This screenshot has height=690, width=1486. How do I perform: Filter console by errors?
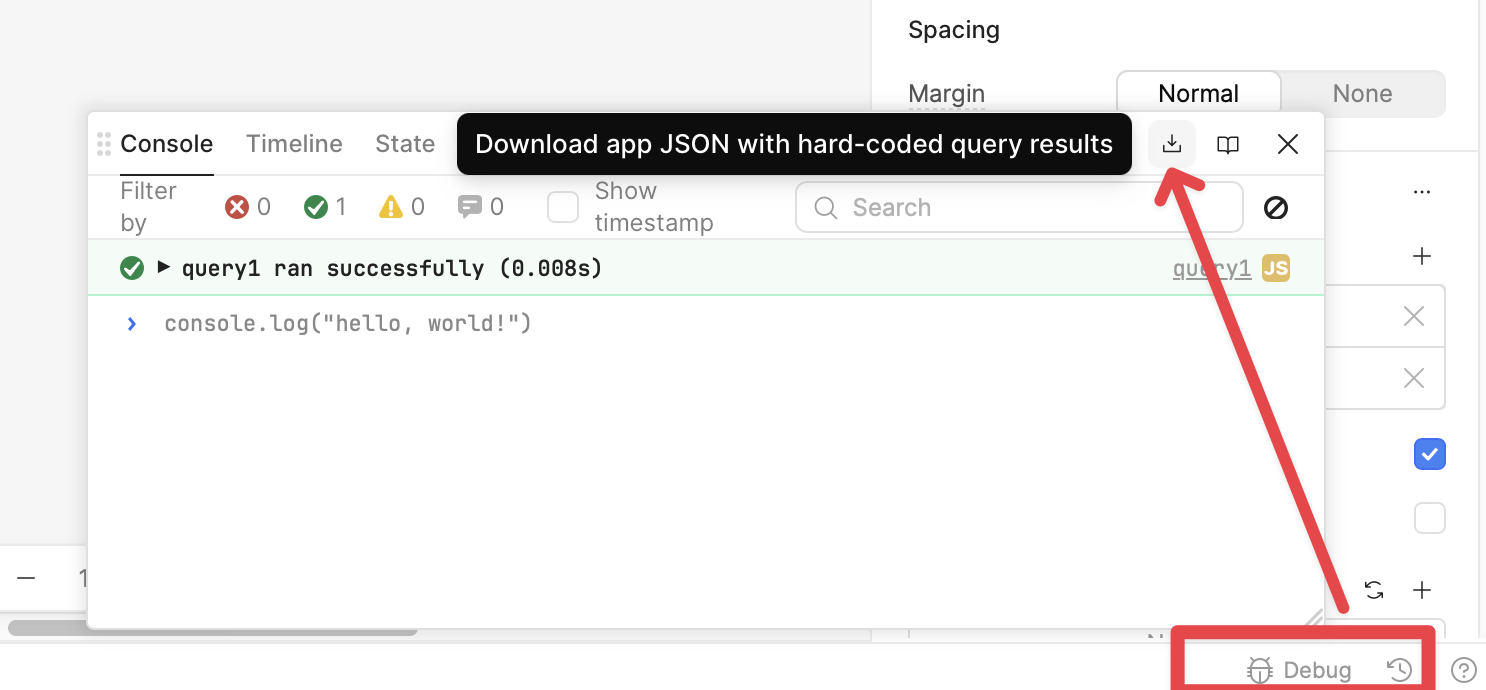(237, 207)
